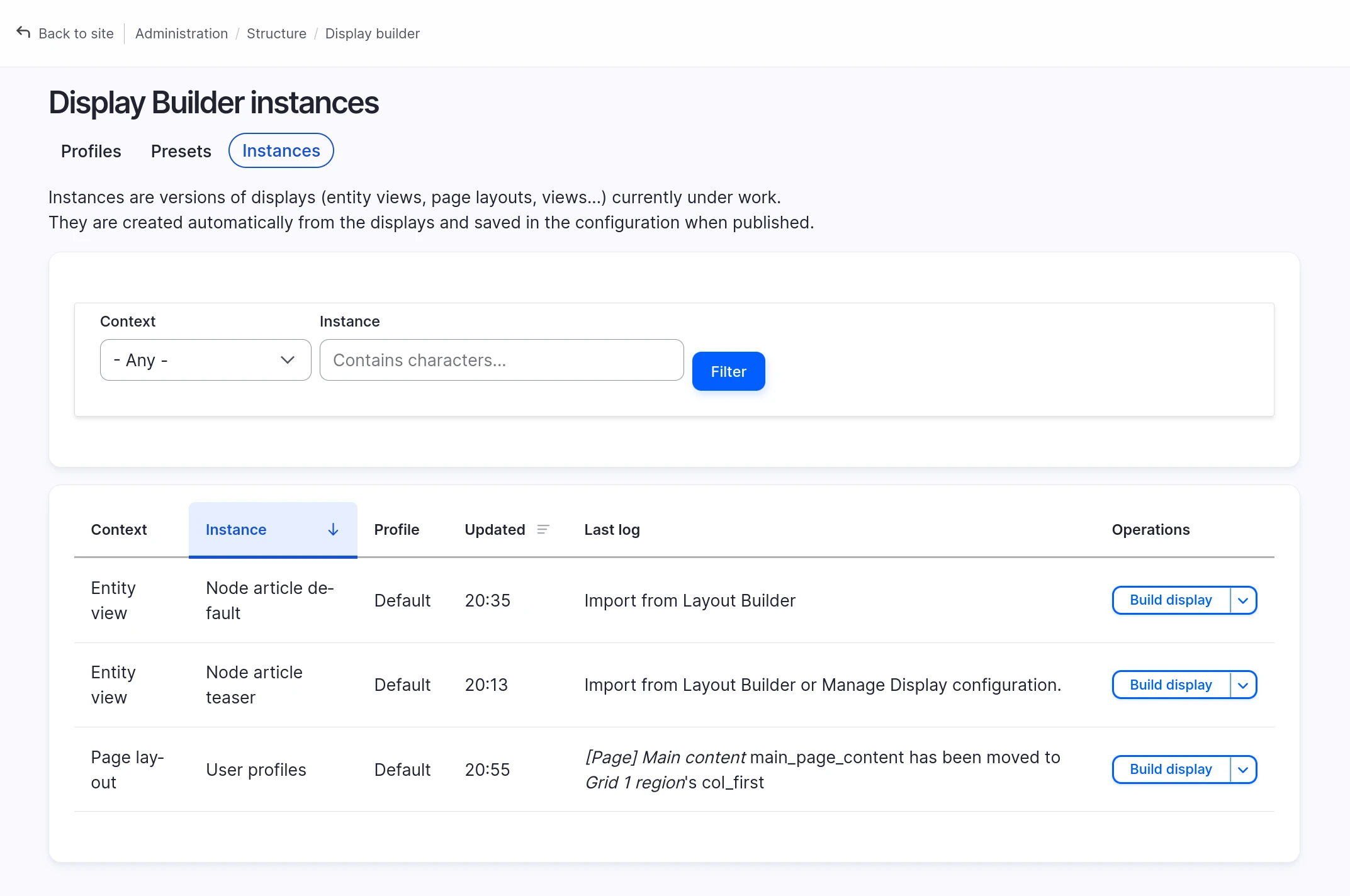
Task: Focus the Instance contains characters field
Action: (501, 360)
